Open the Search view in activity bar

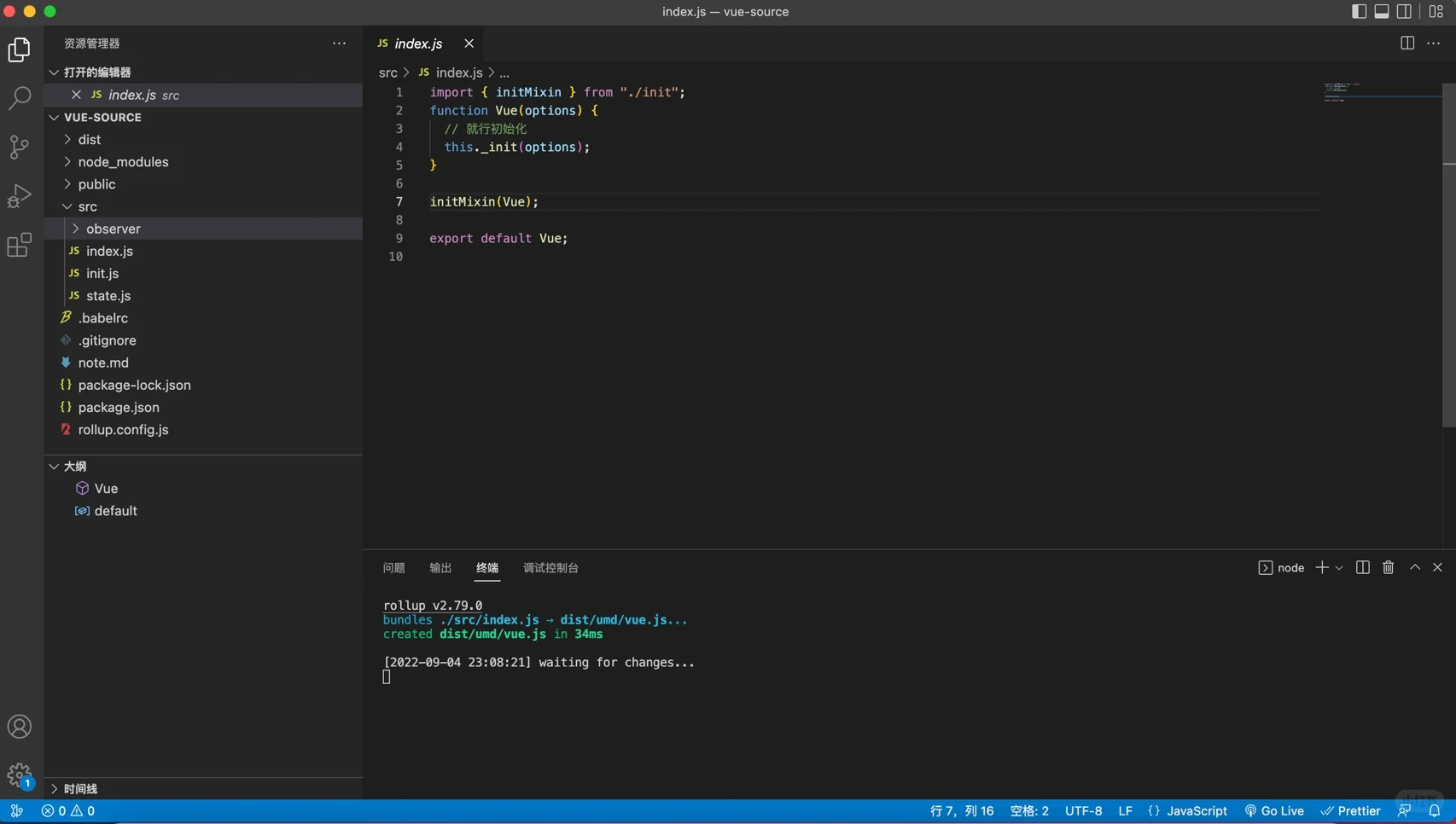coord(19,98)
